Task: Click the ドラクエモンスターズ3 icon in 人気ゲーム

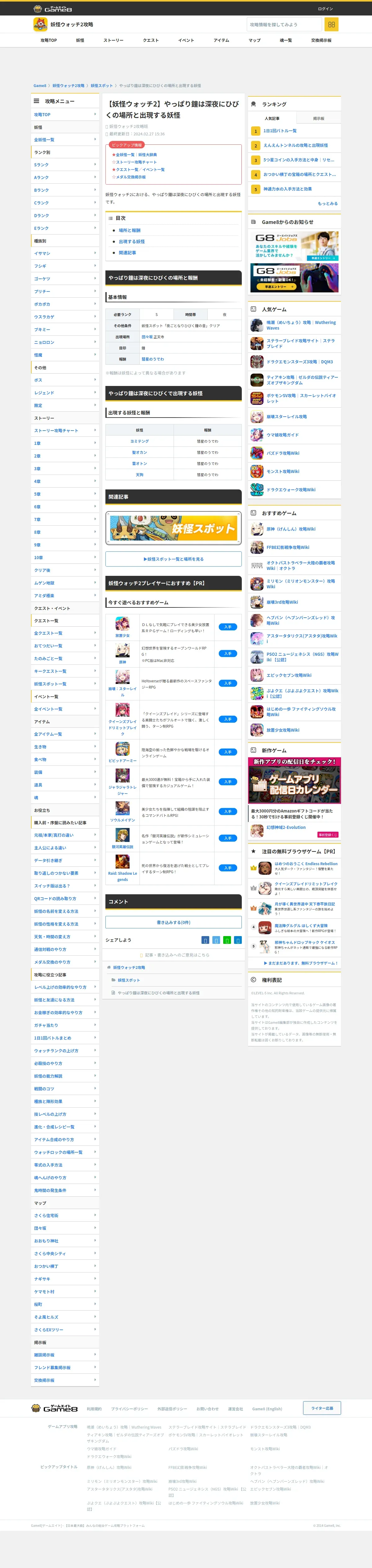Action: 257,361
